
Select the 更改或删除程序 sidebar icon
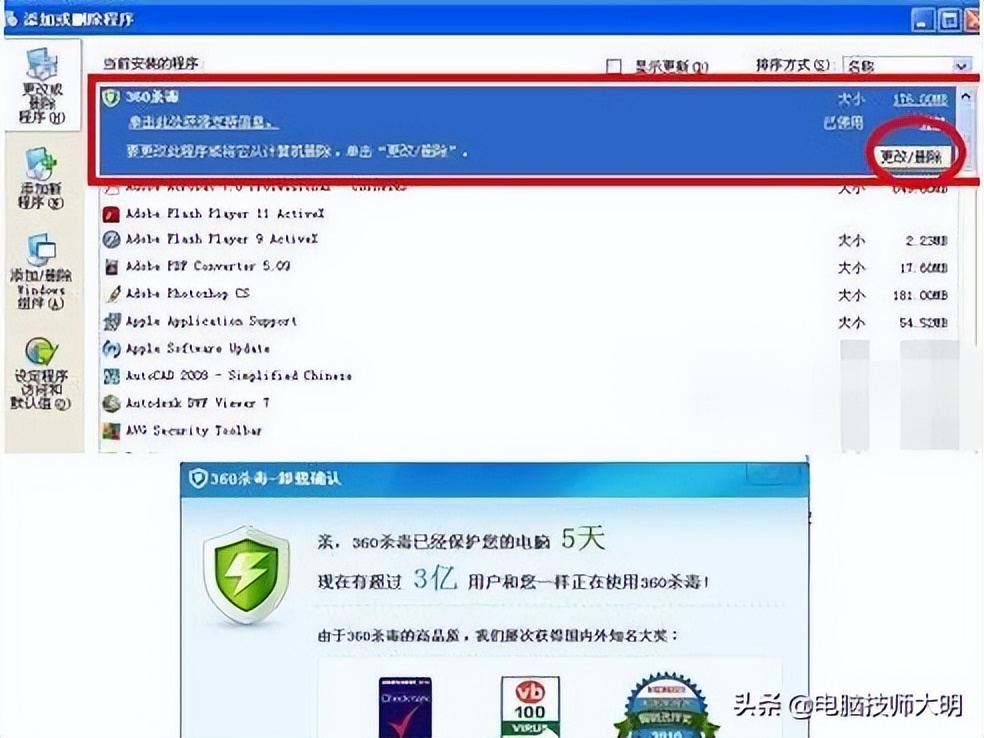point(43,70)
